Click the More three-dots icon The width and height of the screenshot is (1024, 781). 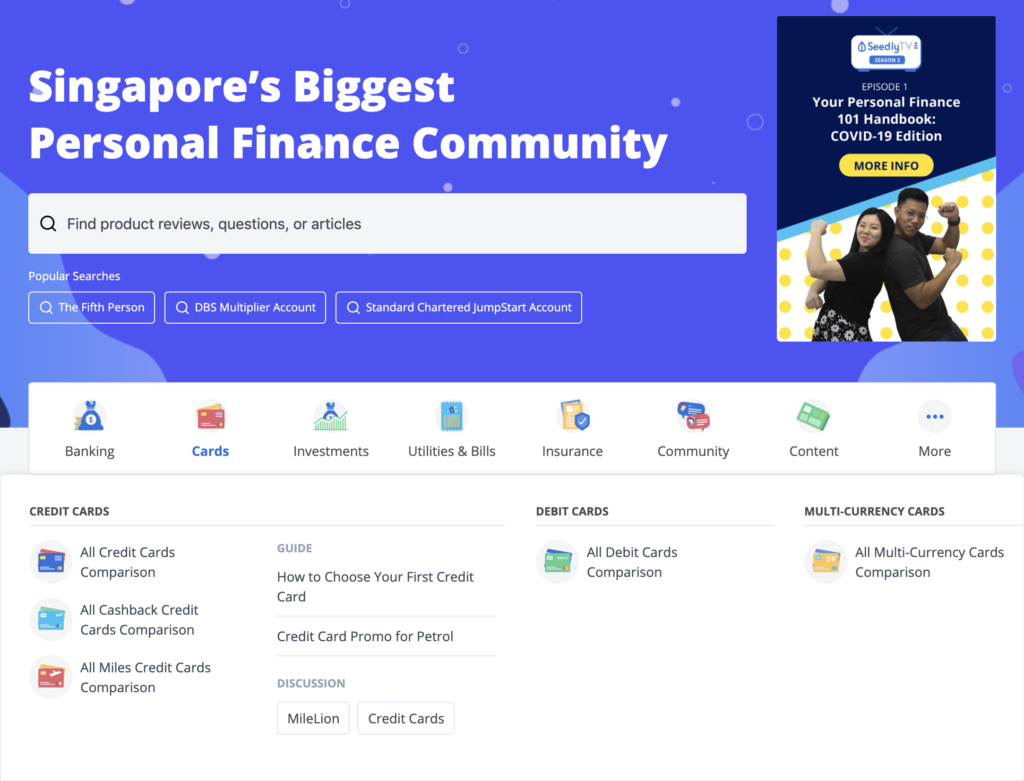point(935,416)
